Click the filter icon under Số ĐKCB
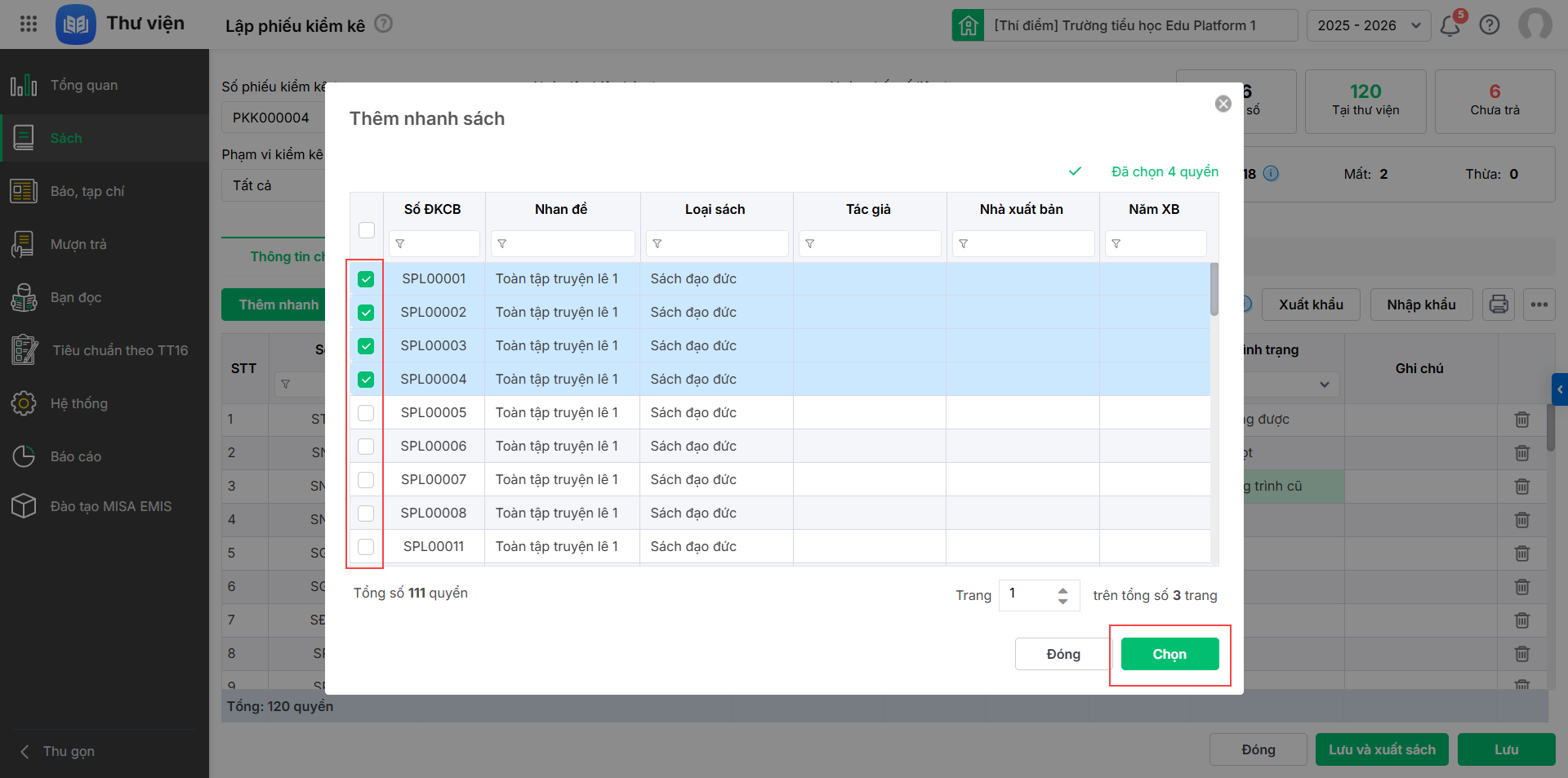This screenshot has width=1568, height=778. click(400, 244)
